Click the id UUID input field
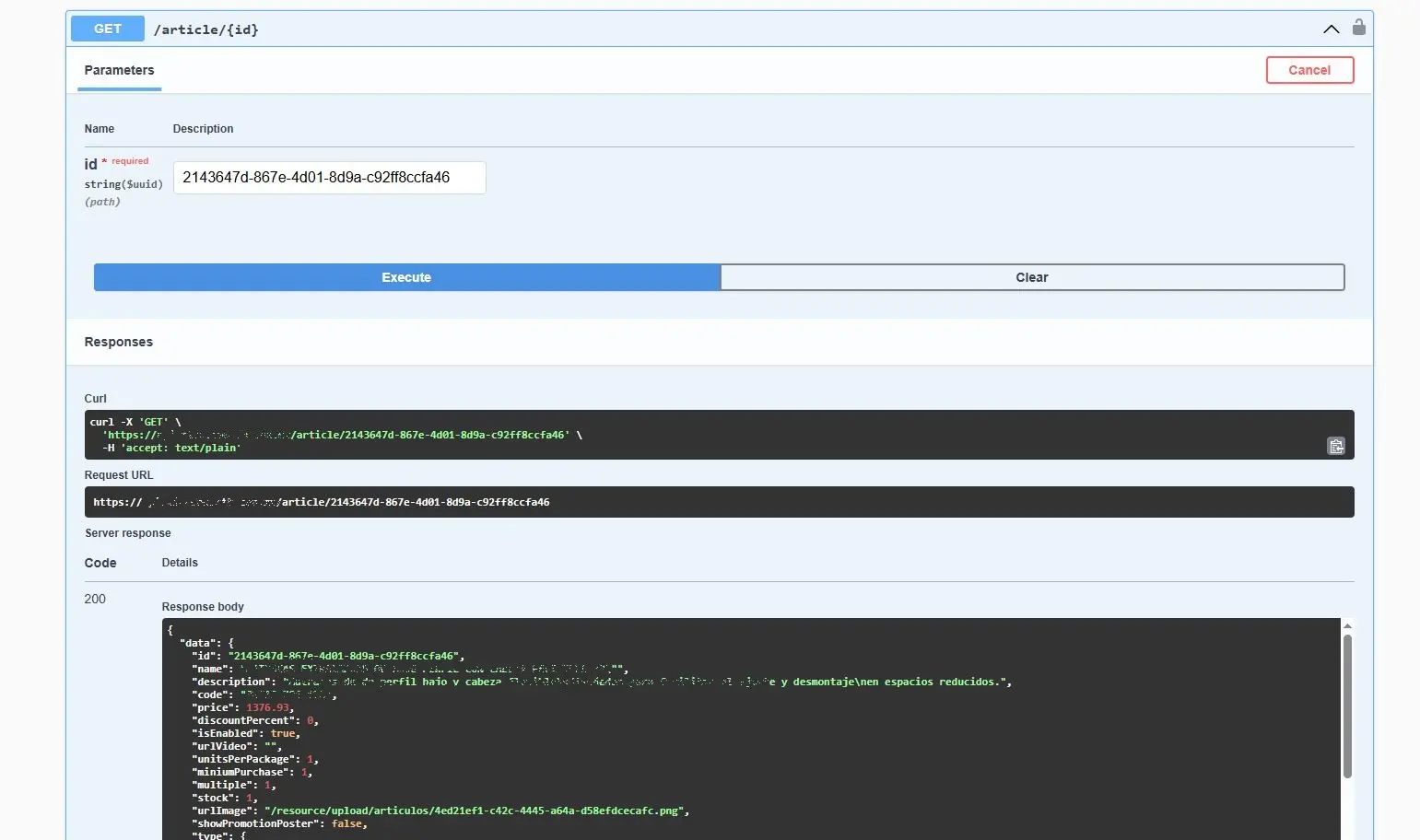Image resolution: width=1420 pixels, height=840 pixels. point(329,178)
